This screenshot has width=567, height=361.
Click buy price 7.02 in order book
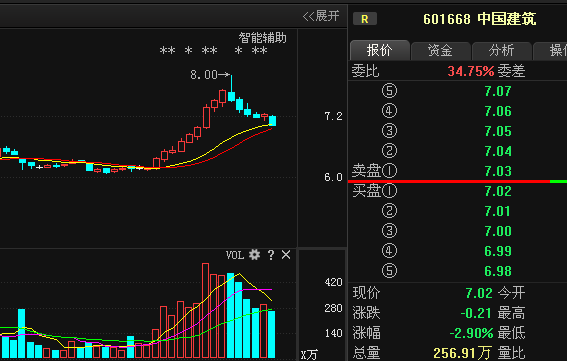(x=498, y=191)
